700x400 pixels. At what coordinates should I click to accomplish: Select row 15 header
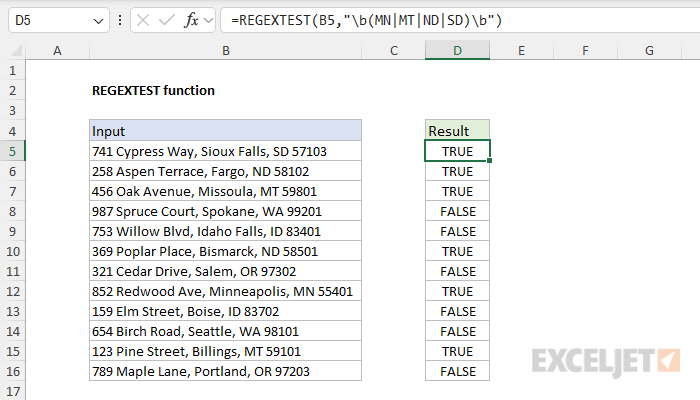tap(12, 352)
